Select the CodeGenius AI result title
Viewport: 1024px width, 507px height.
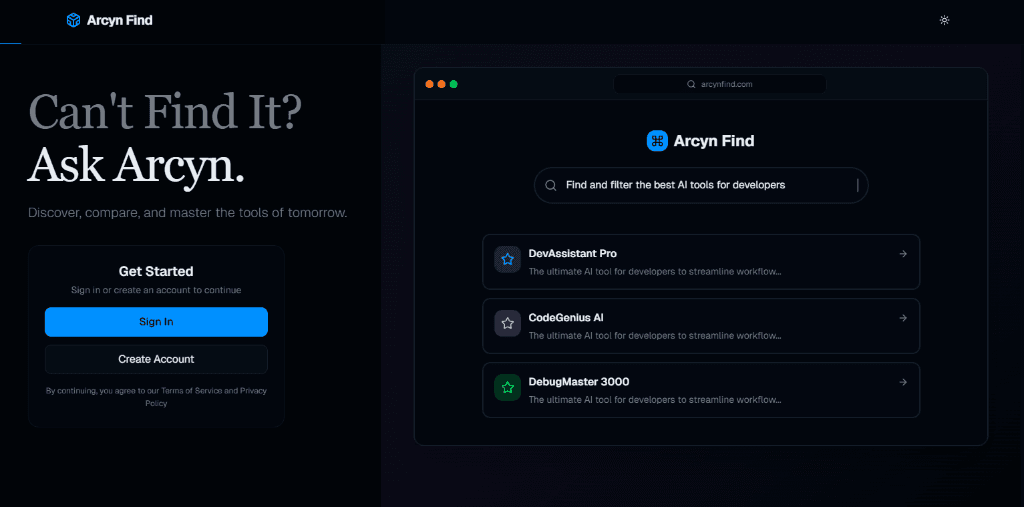coord(565,318)
